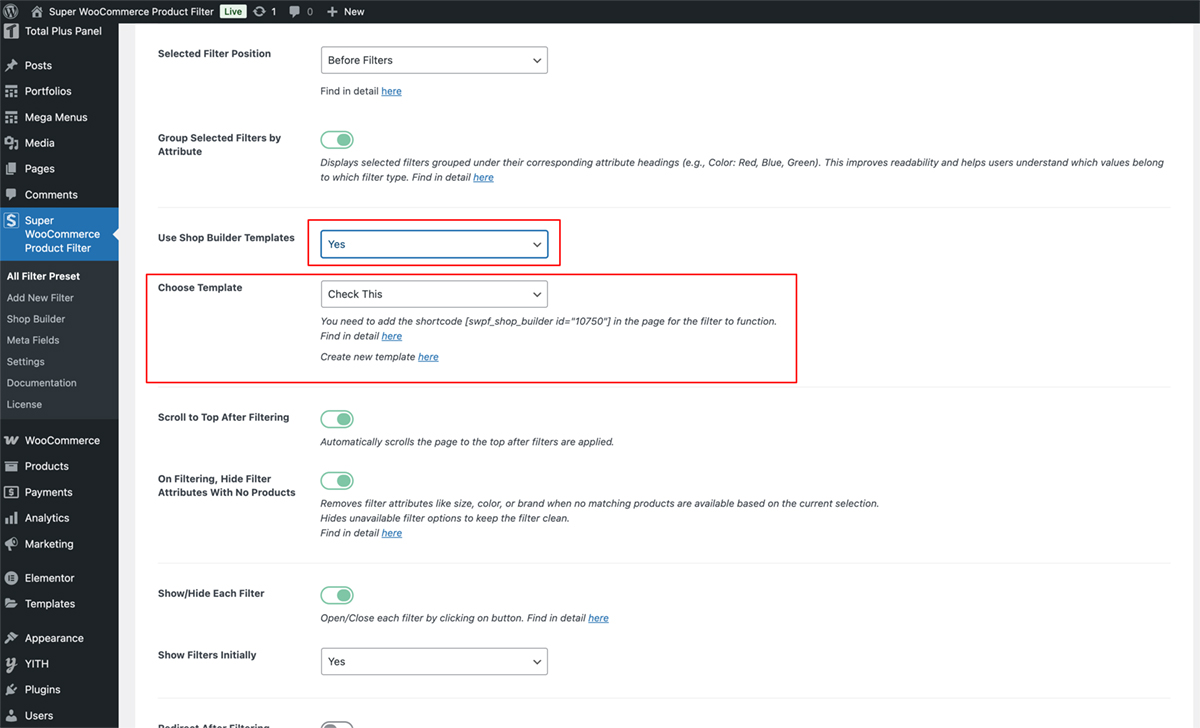The width and height of the screenshot is (1200, 728).
Task: Click the Posts pin icon
Action: [x=11, y=65]
